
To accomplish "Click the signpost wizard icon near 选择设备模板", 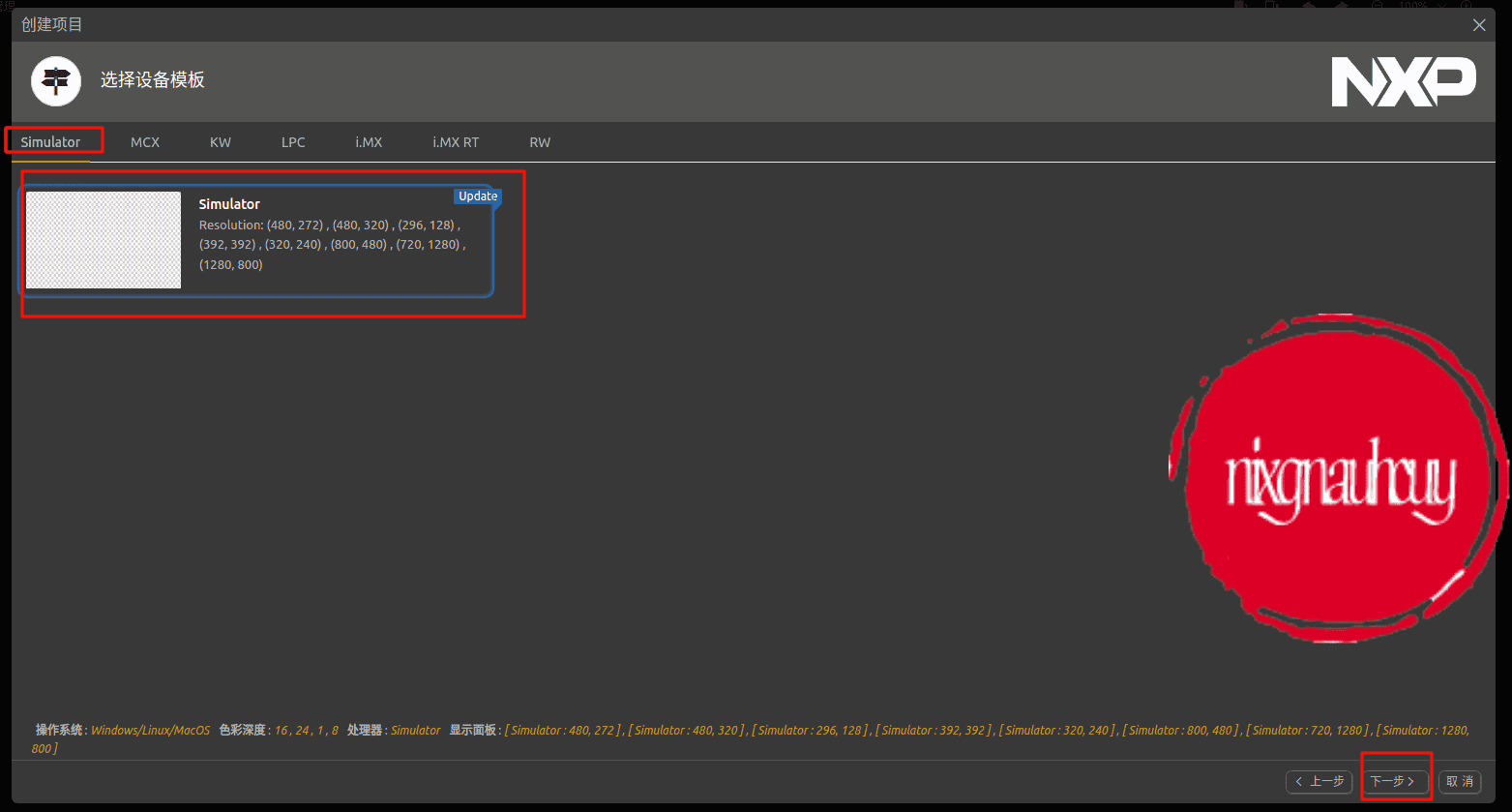I will [55, 81].
